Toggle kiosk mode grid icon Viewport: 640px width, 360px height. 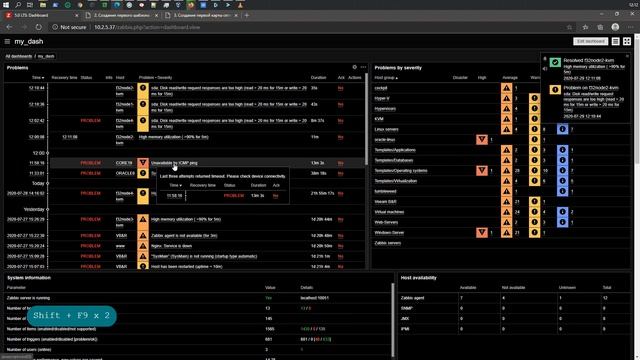(x=627, y=41)
